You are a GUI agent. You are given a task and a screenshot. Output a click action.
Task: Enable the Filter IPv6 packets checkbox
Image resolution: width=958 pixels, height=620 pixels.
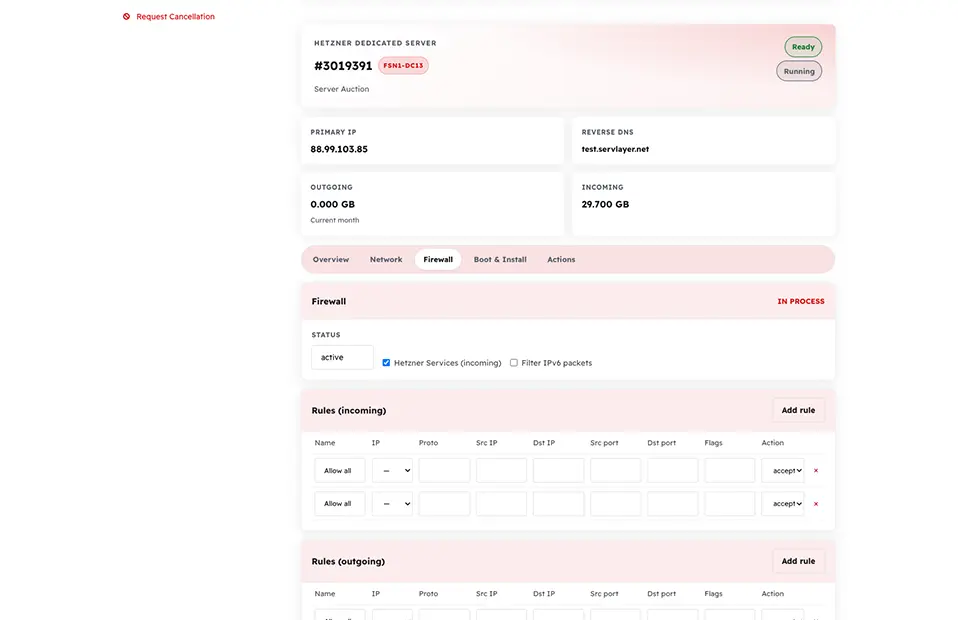(x=514, y=363)
